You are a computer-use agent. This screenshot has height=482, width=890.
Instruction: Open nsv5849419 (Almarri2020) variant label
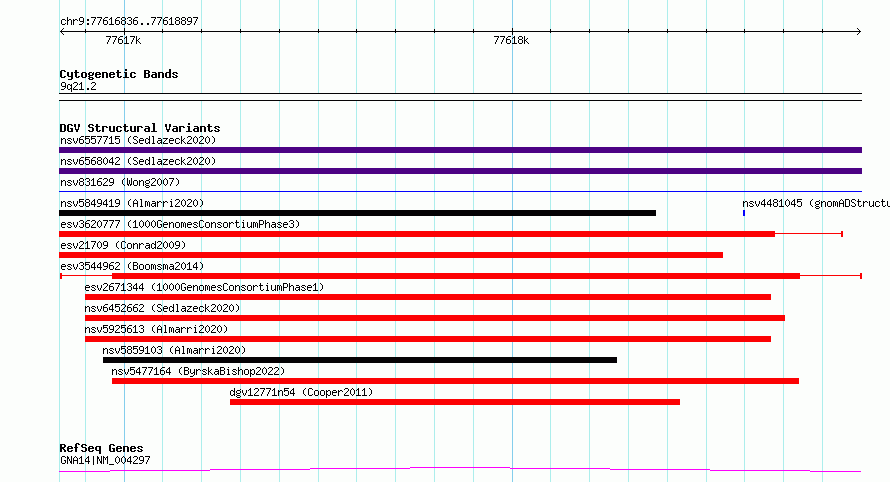(132, 203)
